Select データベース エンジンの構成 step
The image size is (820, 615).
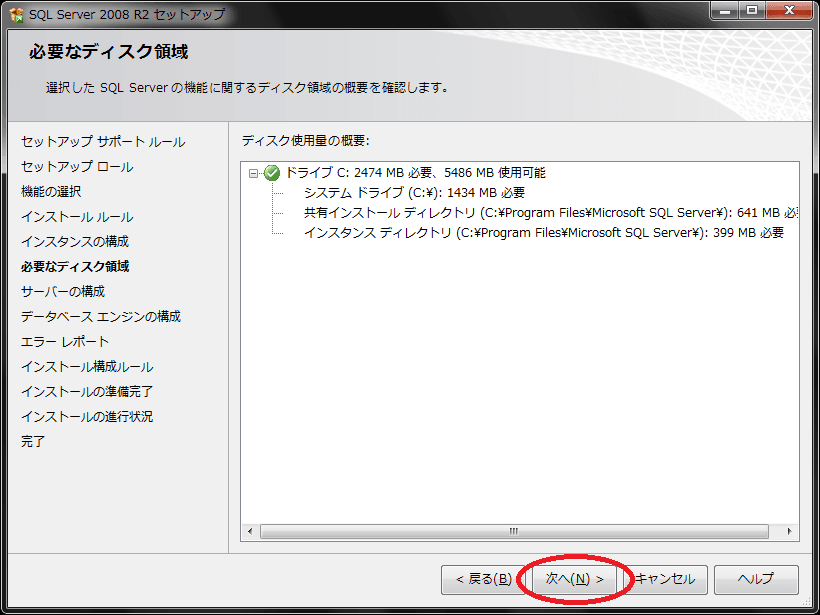point(101,318)
